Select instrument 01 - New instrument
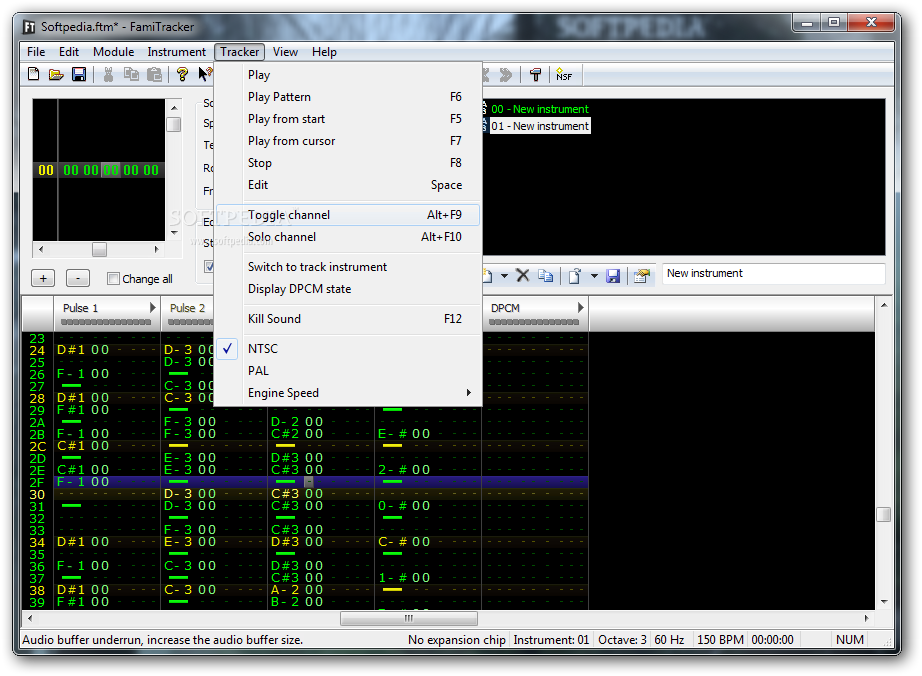 point(540,126)
